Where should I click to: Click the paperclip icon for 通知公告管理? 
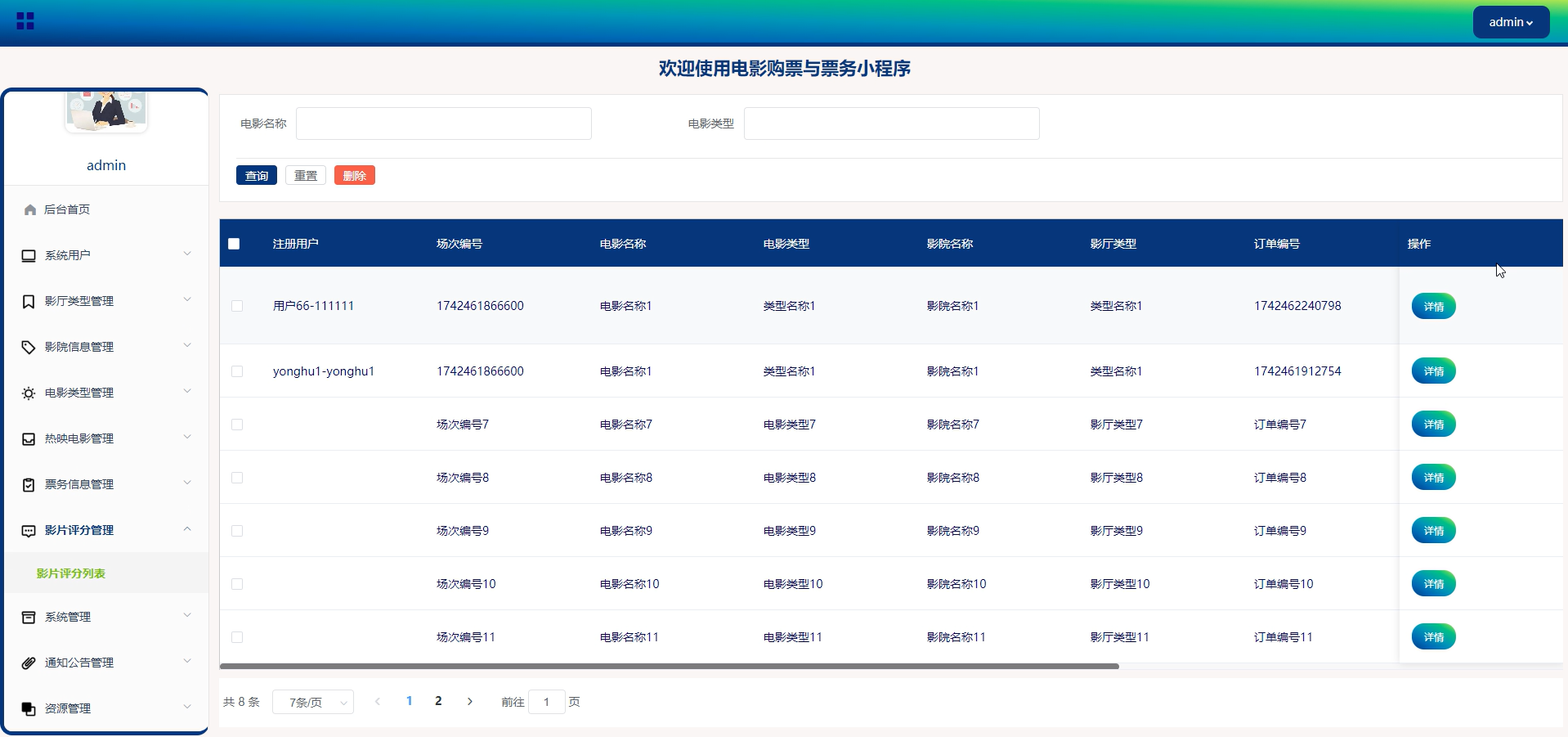(x=27, y=663)
